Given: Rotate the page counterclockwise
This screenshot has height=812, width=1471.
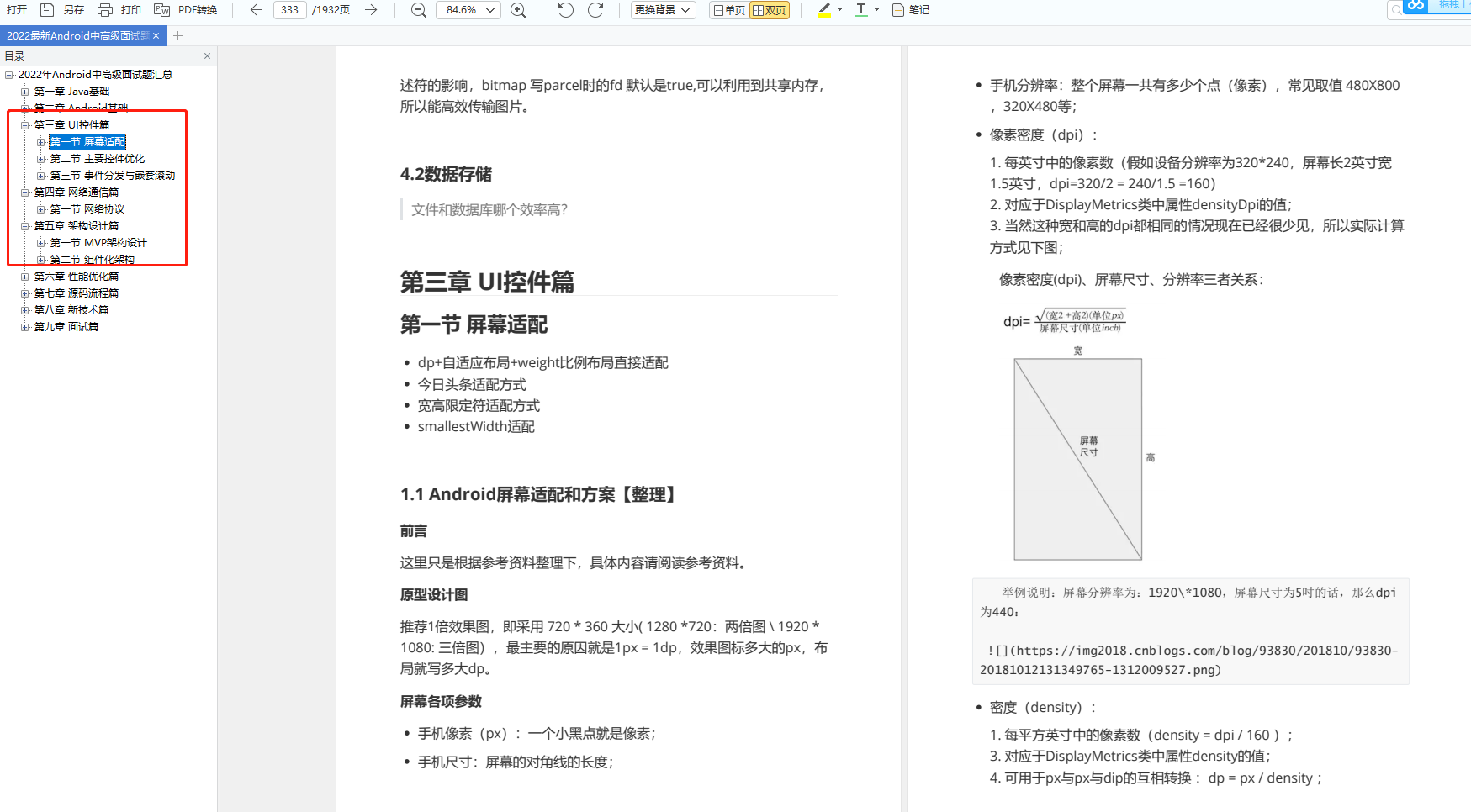Looking at the screenshot, I should pyautogui.click(x=565, y=10).
